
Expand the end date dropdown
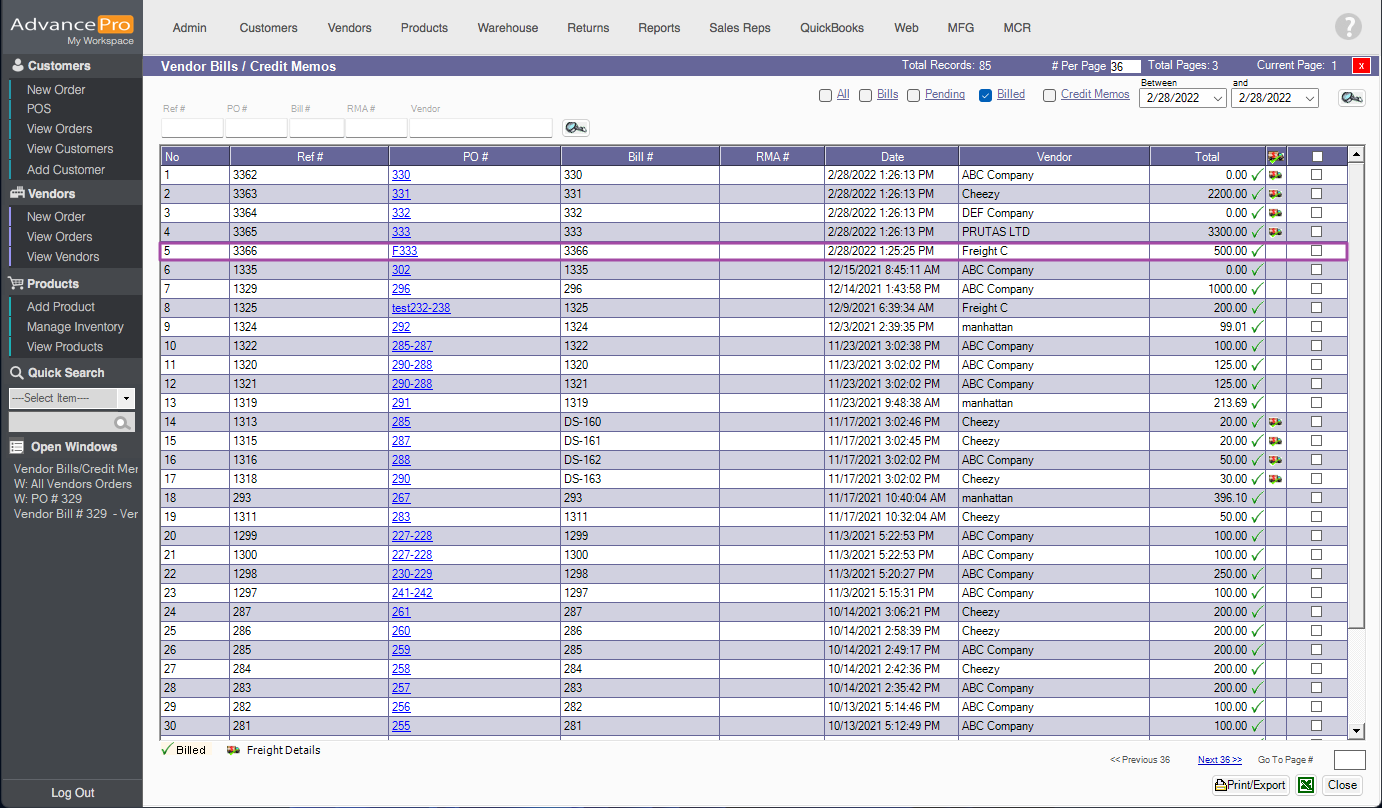tap(1309, 98)
